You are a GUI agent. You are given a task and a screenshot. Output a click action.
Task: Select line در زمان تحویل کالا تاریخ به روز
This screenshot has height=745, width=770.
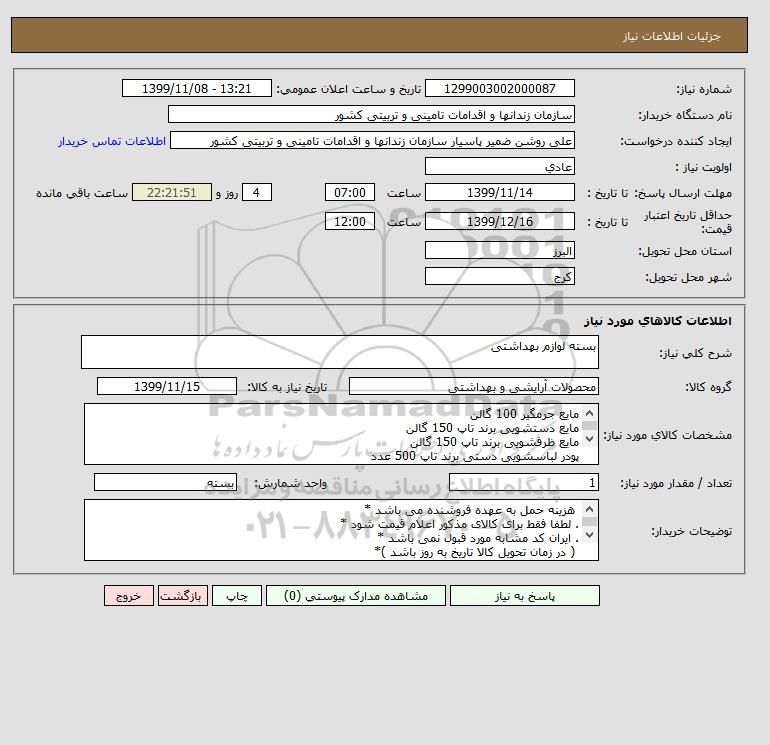point(474,552)
